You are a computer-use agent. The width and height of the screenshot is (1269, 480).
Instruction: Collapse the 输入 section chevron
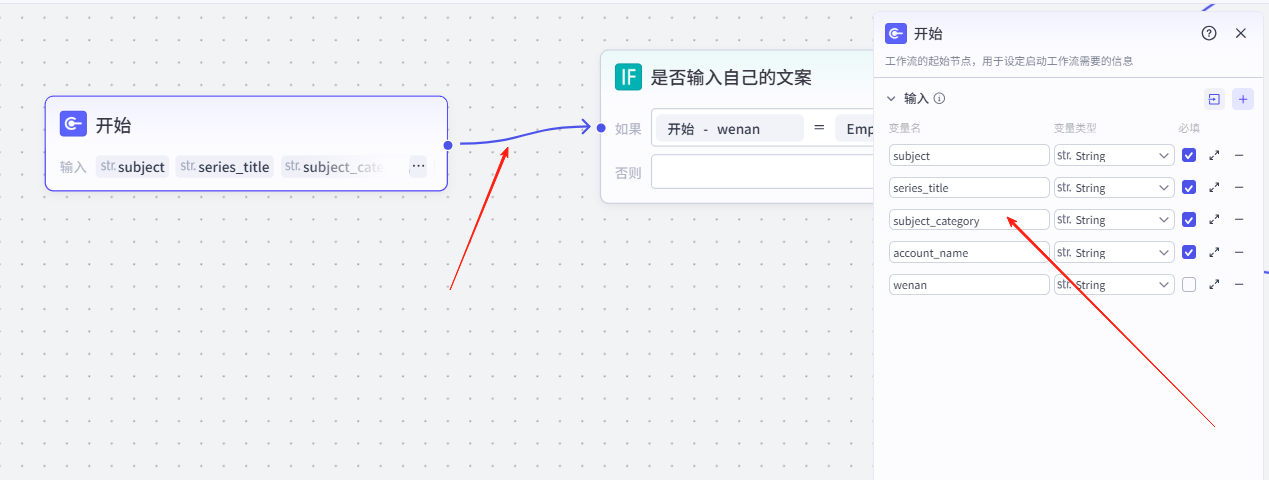pos(891,99)
